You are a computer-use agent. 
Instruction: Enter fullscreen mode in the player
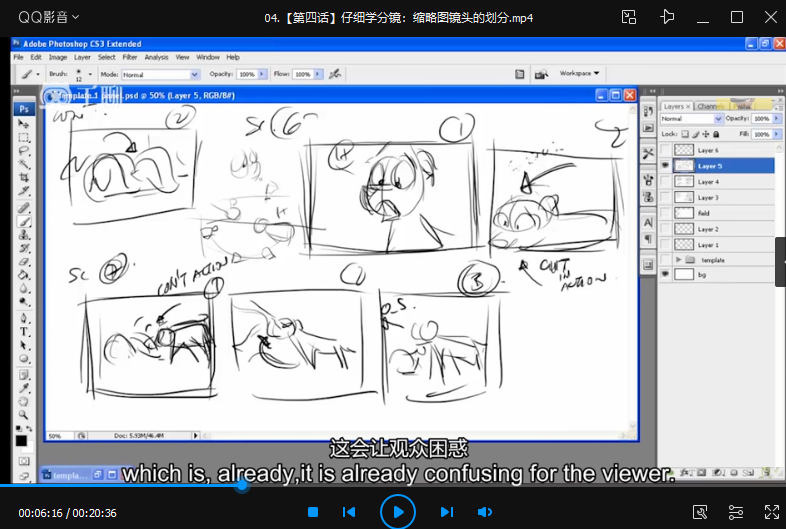(771, 512)
